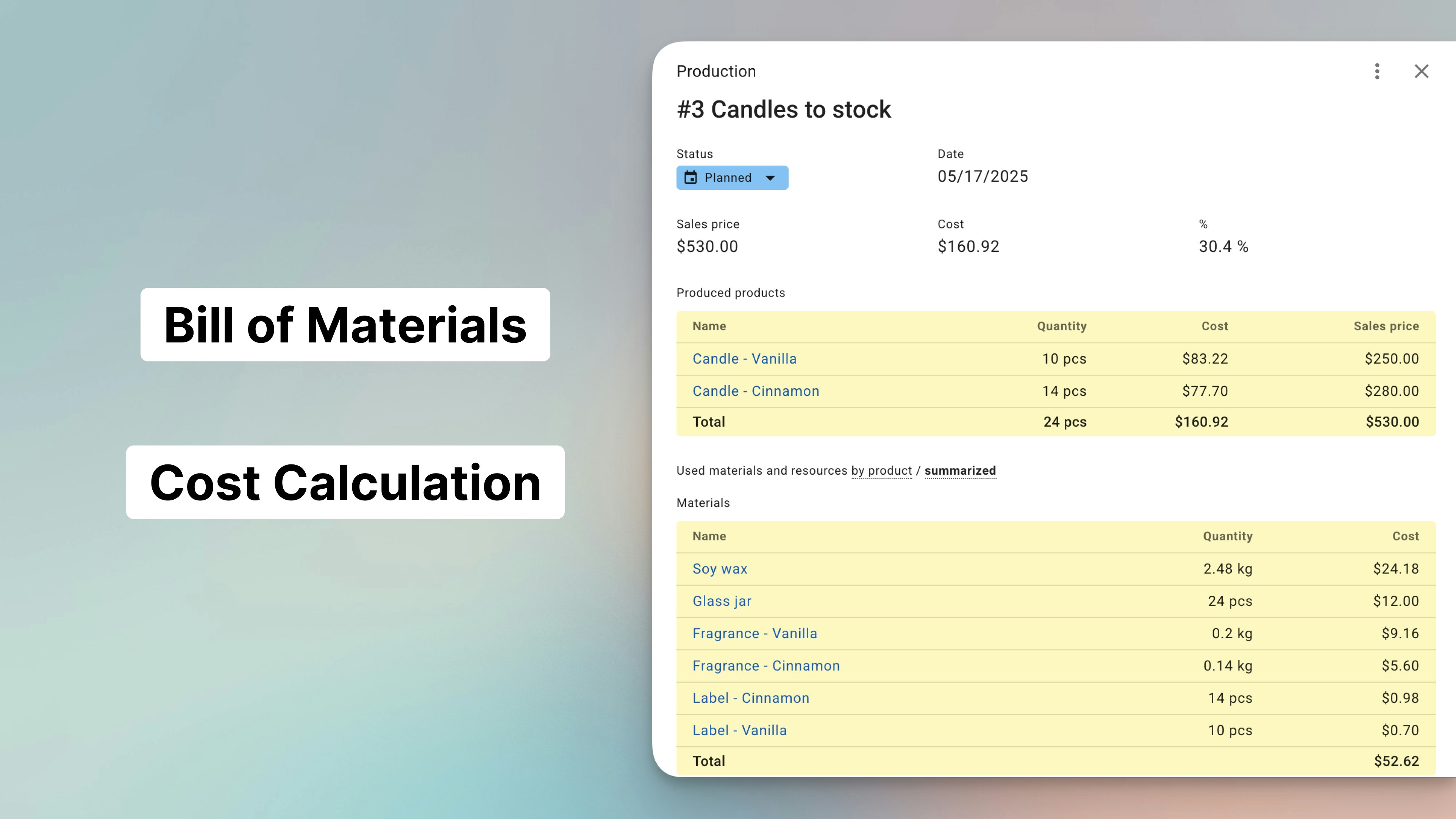The width and height of the screenshot is (1456, 819).
Task: Click the $83.22 cost of Candle - Vanilla
Action: (1205, 359)
